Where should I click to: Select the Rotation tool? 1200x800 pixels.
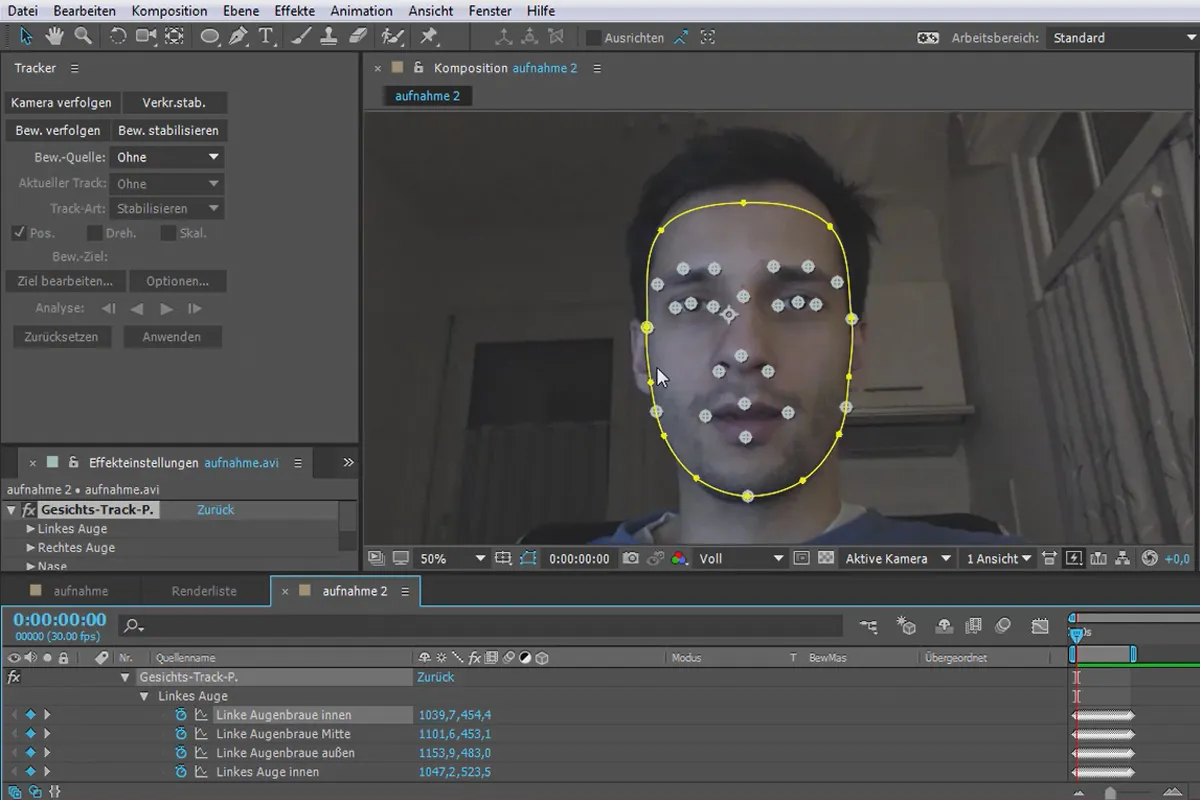click(x=117, y=37)
